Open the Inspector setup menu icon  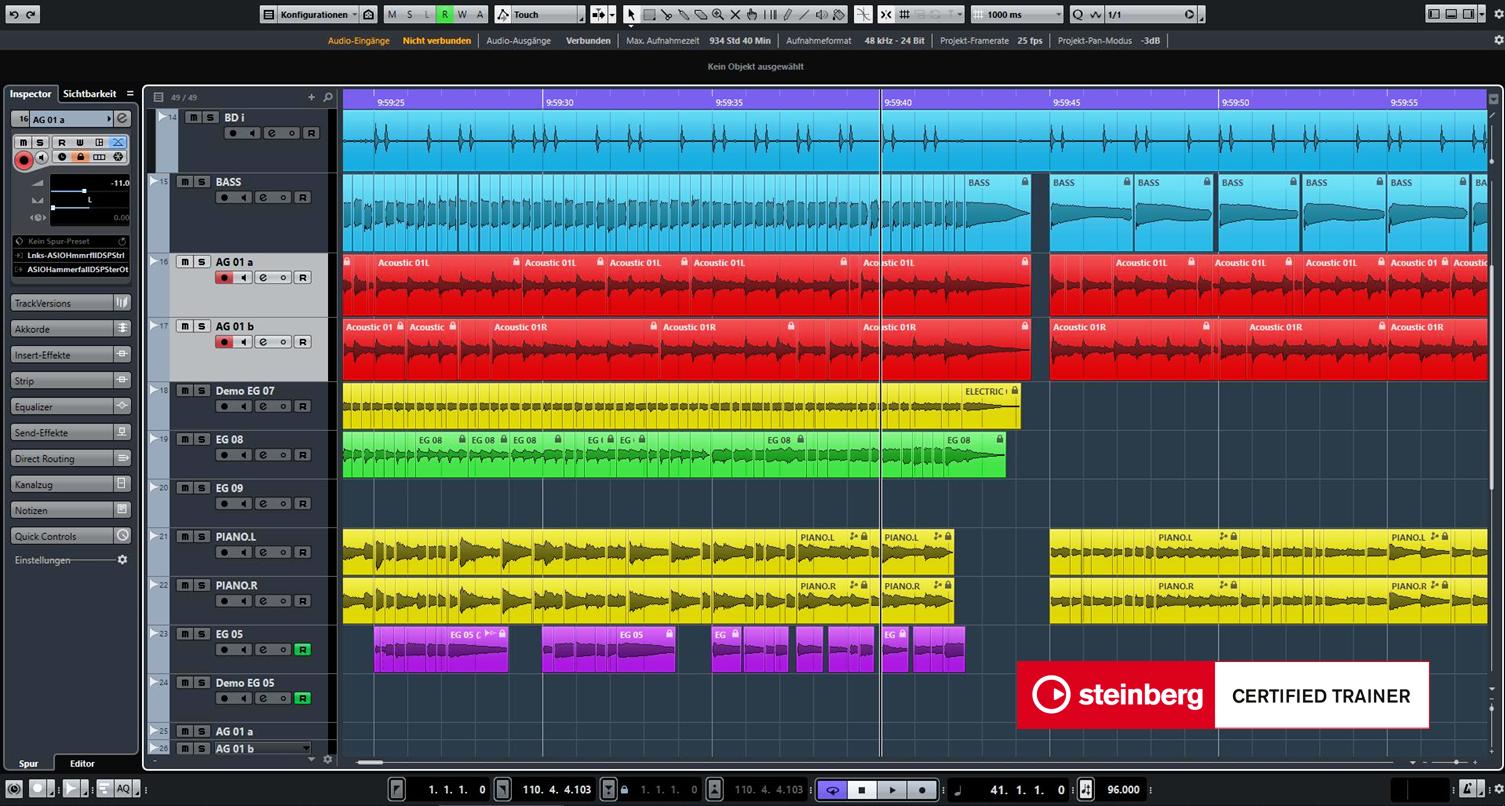[130, 94]
